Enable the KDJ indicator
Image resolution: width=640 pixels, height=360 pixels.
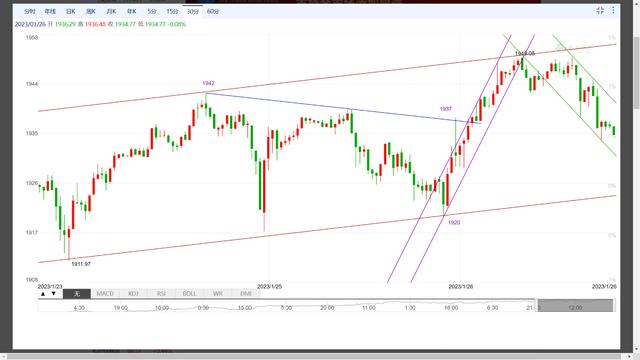click(133, 293)
